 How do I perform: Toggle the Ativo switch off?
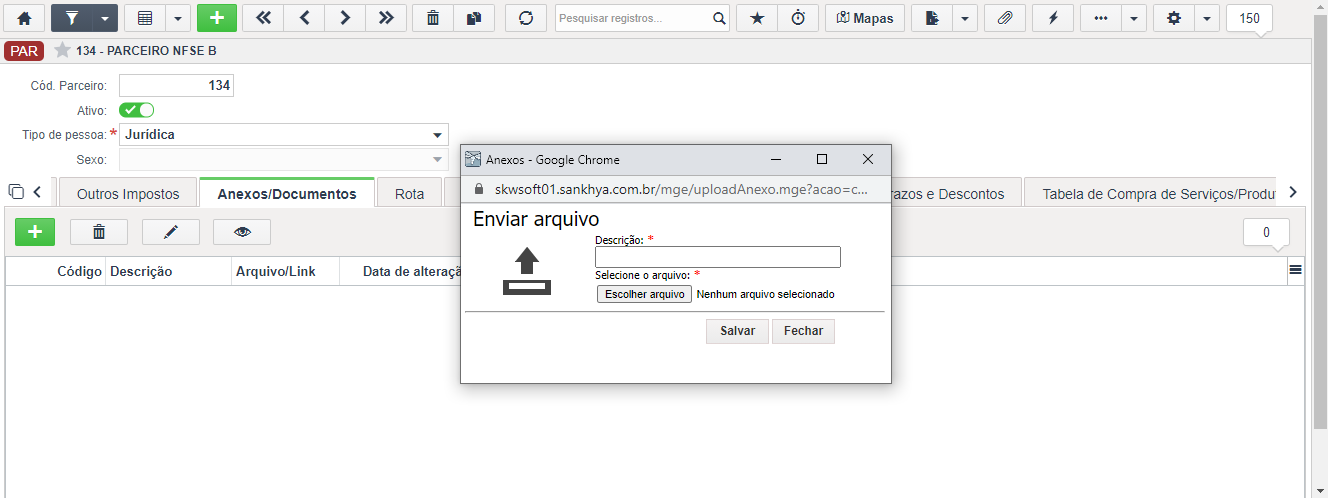coord(137,110)
